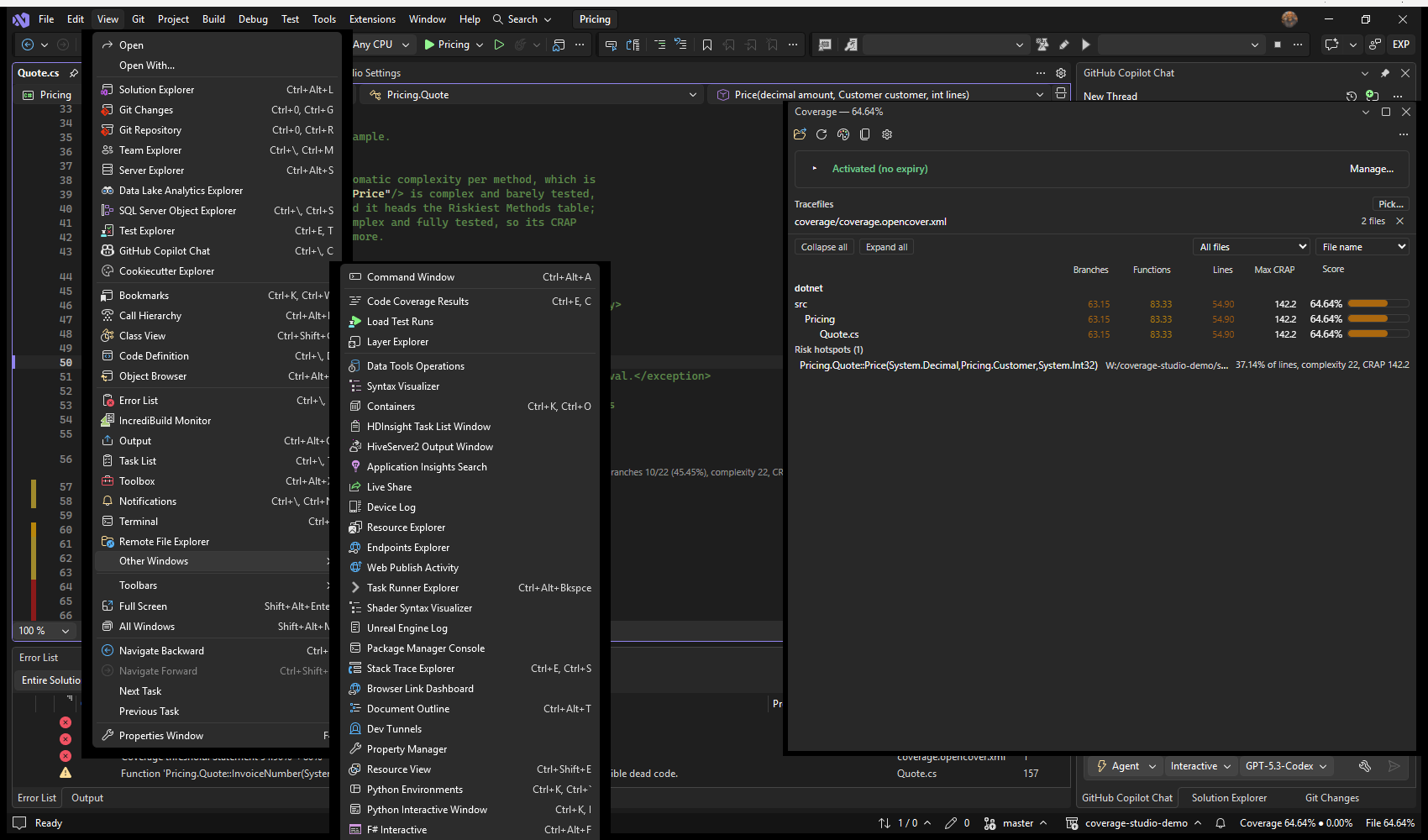Pin the GitHub Copilot Chat panel
Screen dimensions: 1428x840
tap(1385, 73)
